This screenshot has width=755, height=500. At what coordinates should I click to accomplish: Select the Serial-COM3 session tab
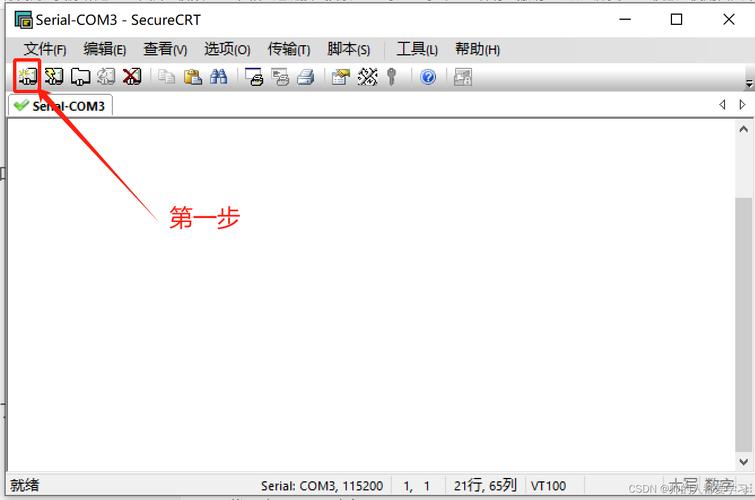pyautogui.click(x=60, y=105)
